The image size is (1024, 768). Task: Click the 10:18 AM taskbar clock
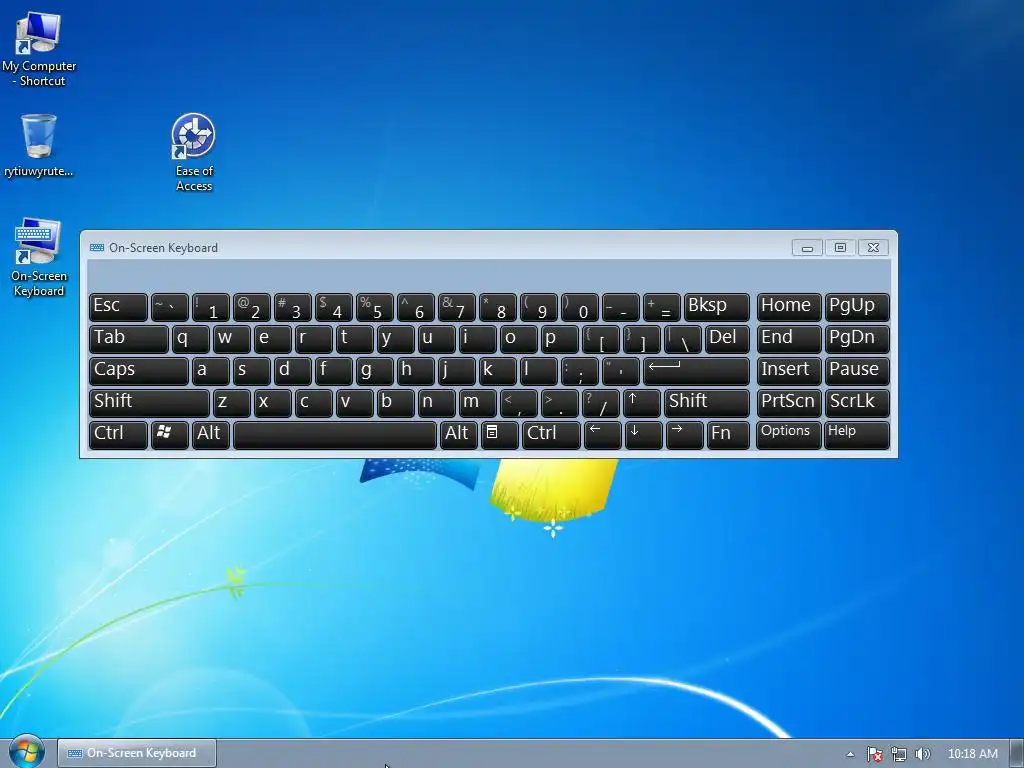point(972,754)
